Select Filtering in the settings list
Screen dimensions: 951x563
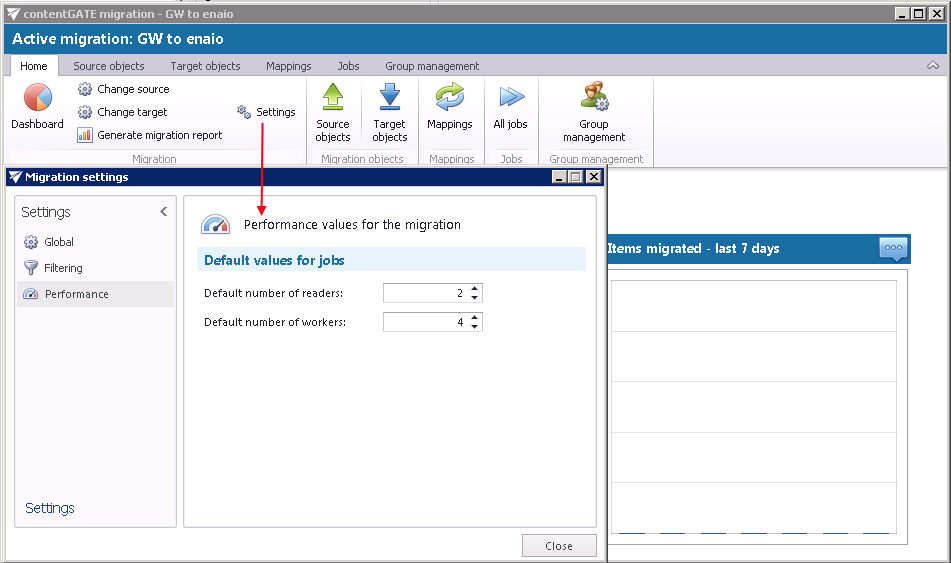pyautogui.click(x=63, y=268)
